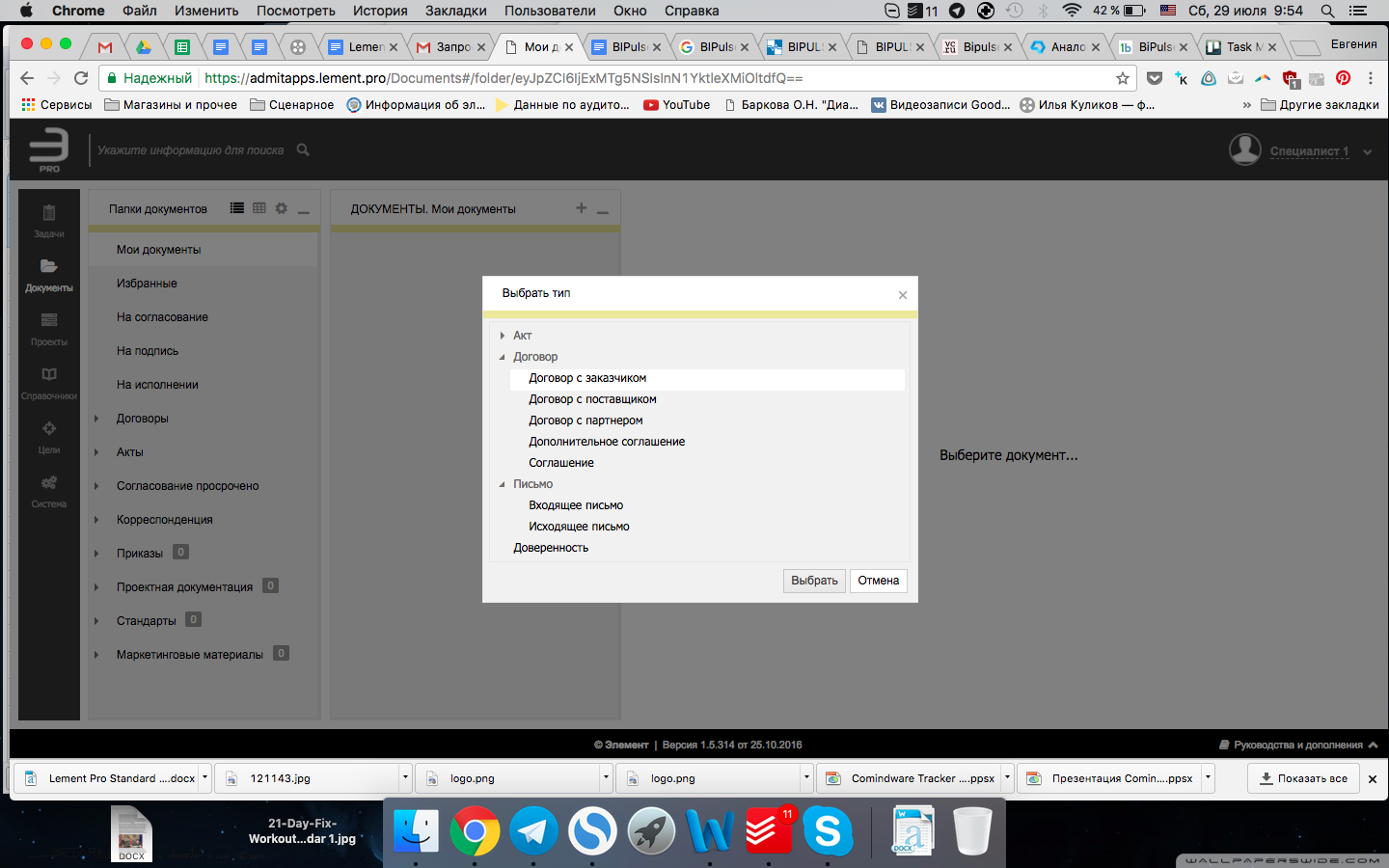The height and width of the screenshot is (868, 1389).
Task: Open the Документы sidebar section
Action: click(x=49, y=275)
